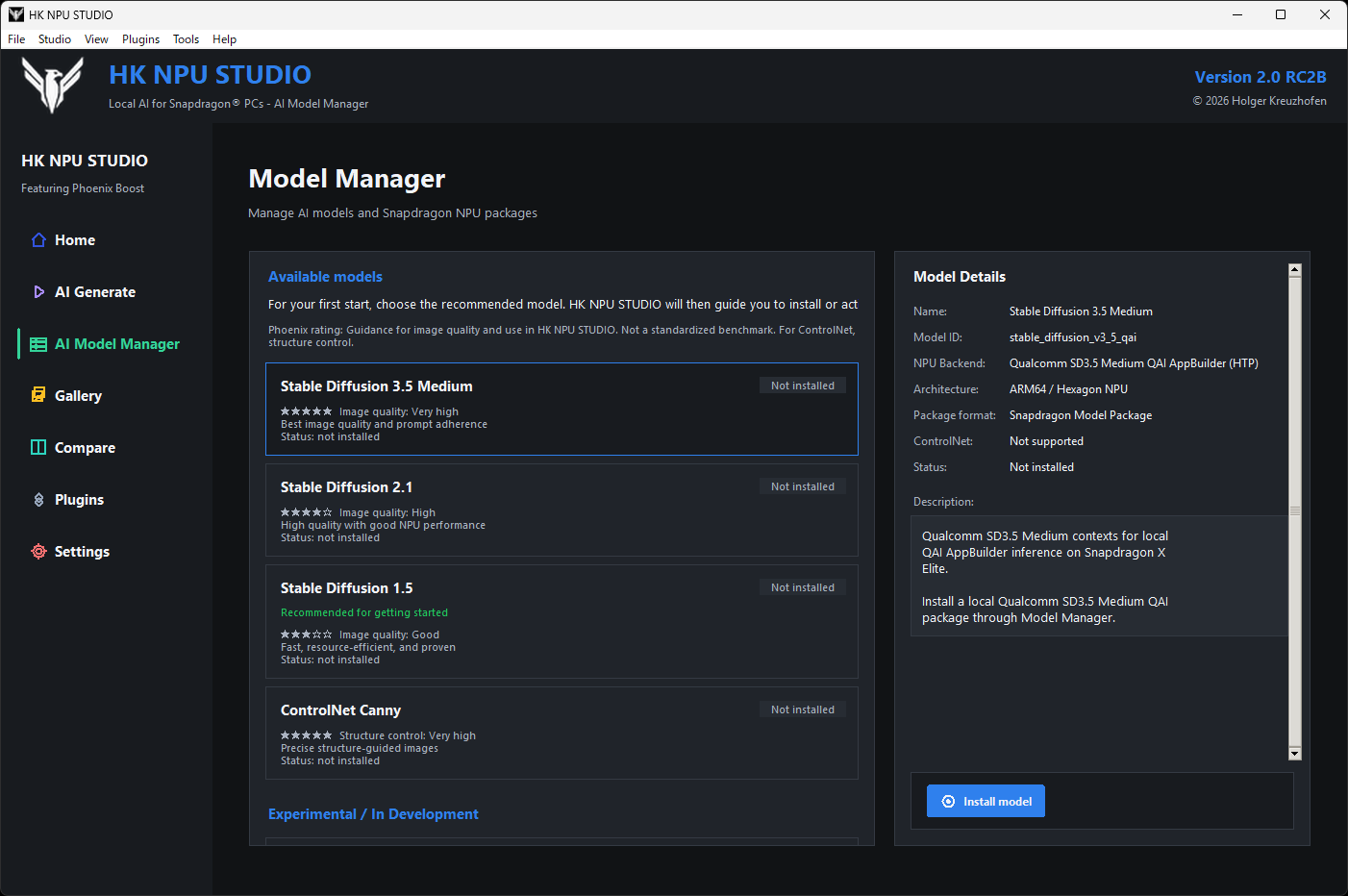
Task: Select the Stable Diffusion 2.1 model card
Action: [562, 510]
